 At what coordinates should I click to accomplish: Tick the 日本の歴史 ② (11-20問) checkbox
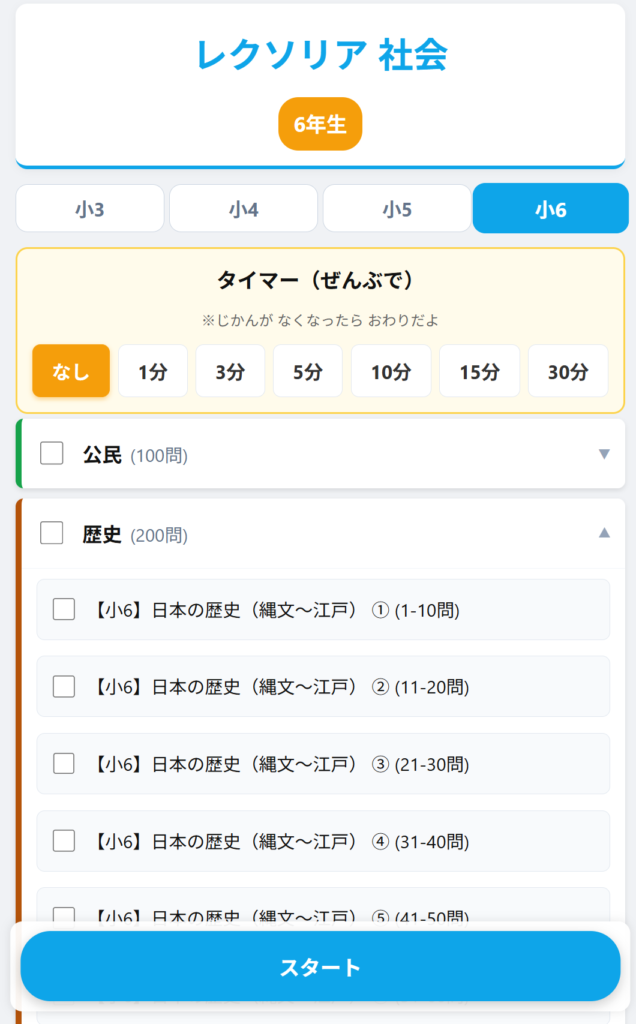pos(64,686)
